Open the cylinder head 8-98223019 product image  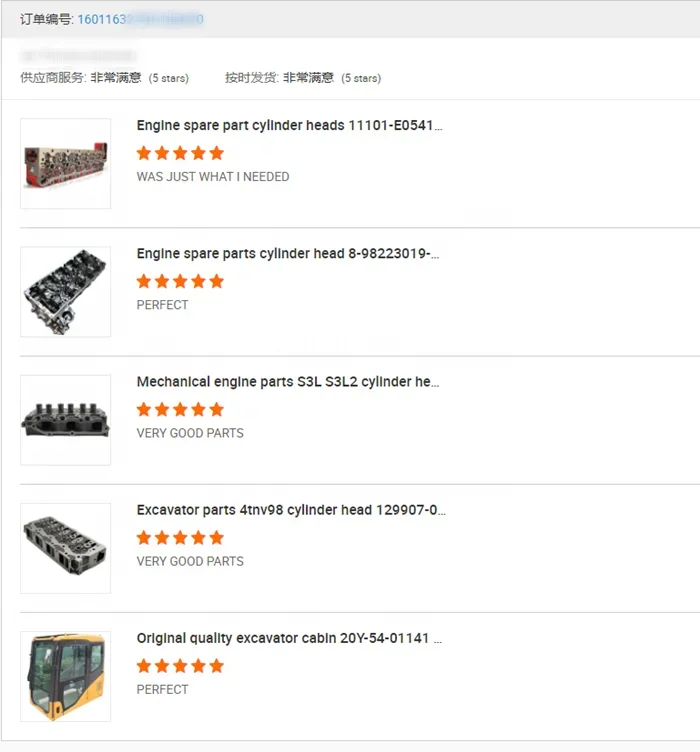click(x=66, y=292)
